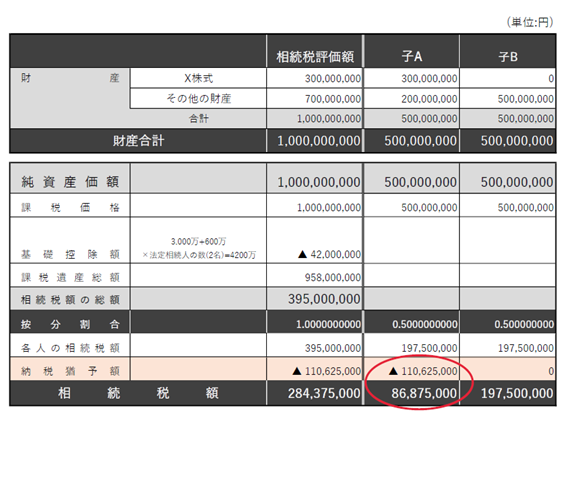This screenshot has height=495, width=567.
Task: Select the 子B column header
Action: pyautogui.click(x=508, y=57)
